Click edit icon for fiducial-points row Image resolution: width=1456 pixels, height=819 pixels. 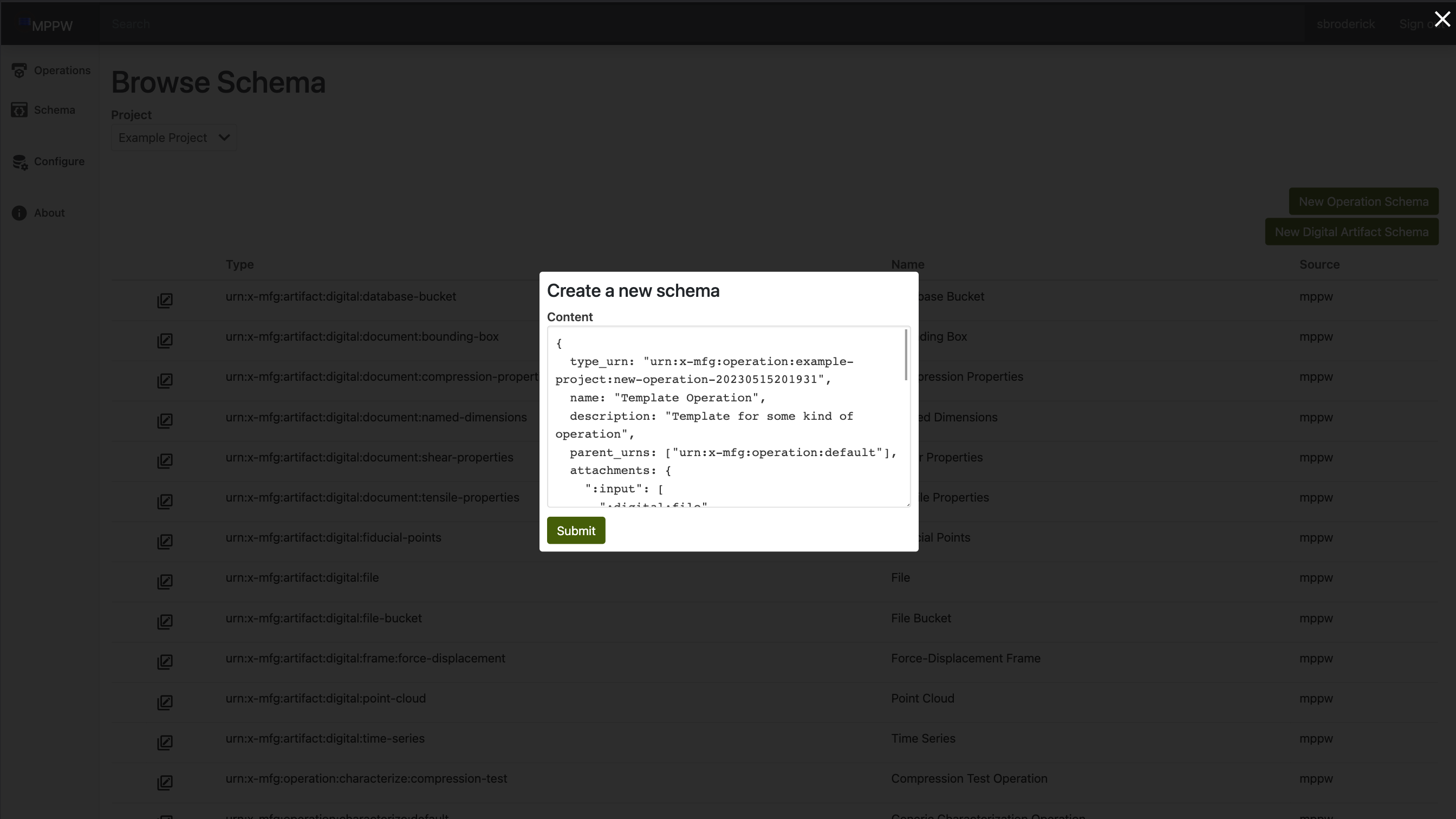coord(165,542)
